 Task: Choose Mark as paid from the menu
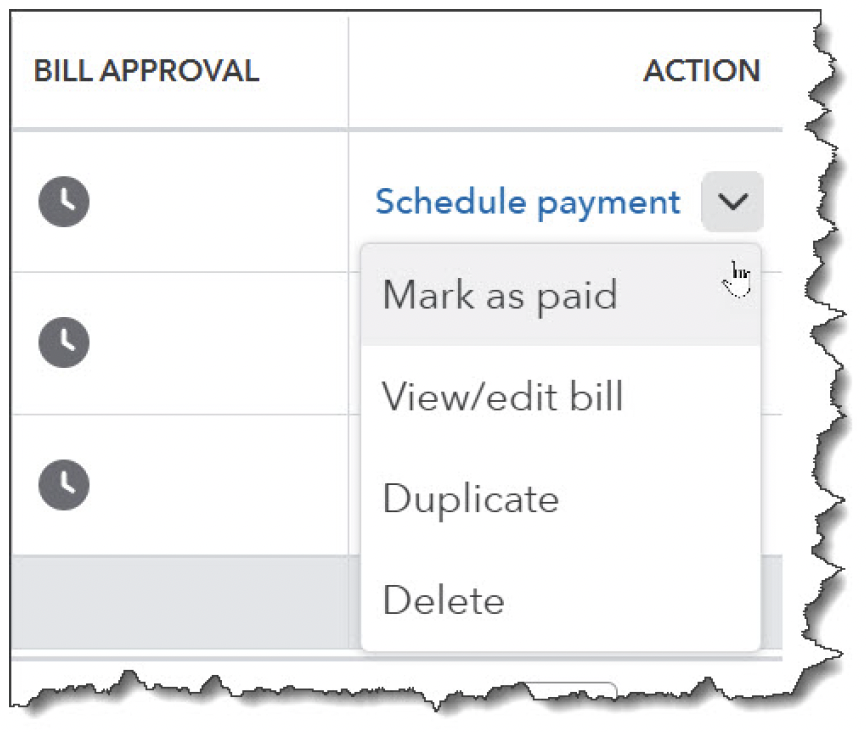tap(500, 295)
